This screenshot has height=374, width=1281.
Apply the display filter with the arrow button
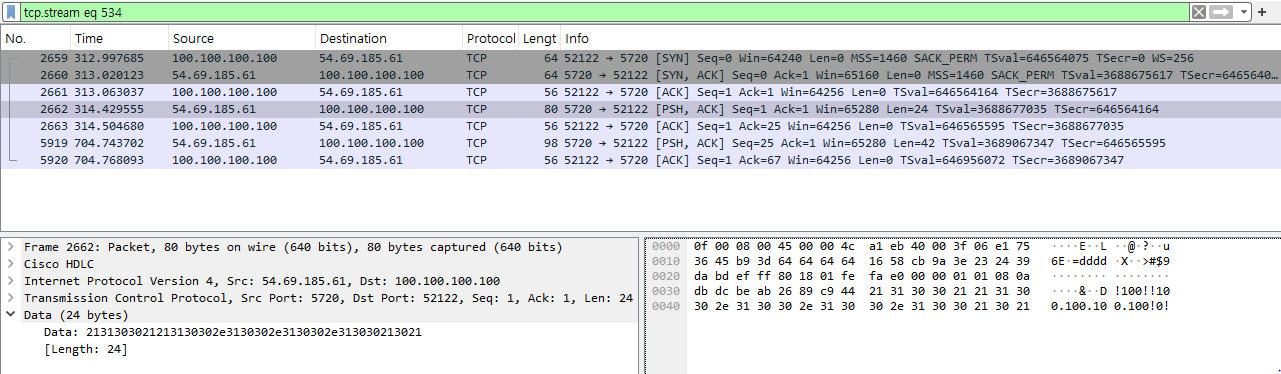click(1221, 11)
